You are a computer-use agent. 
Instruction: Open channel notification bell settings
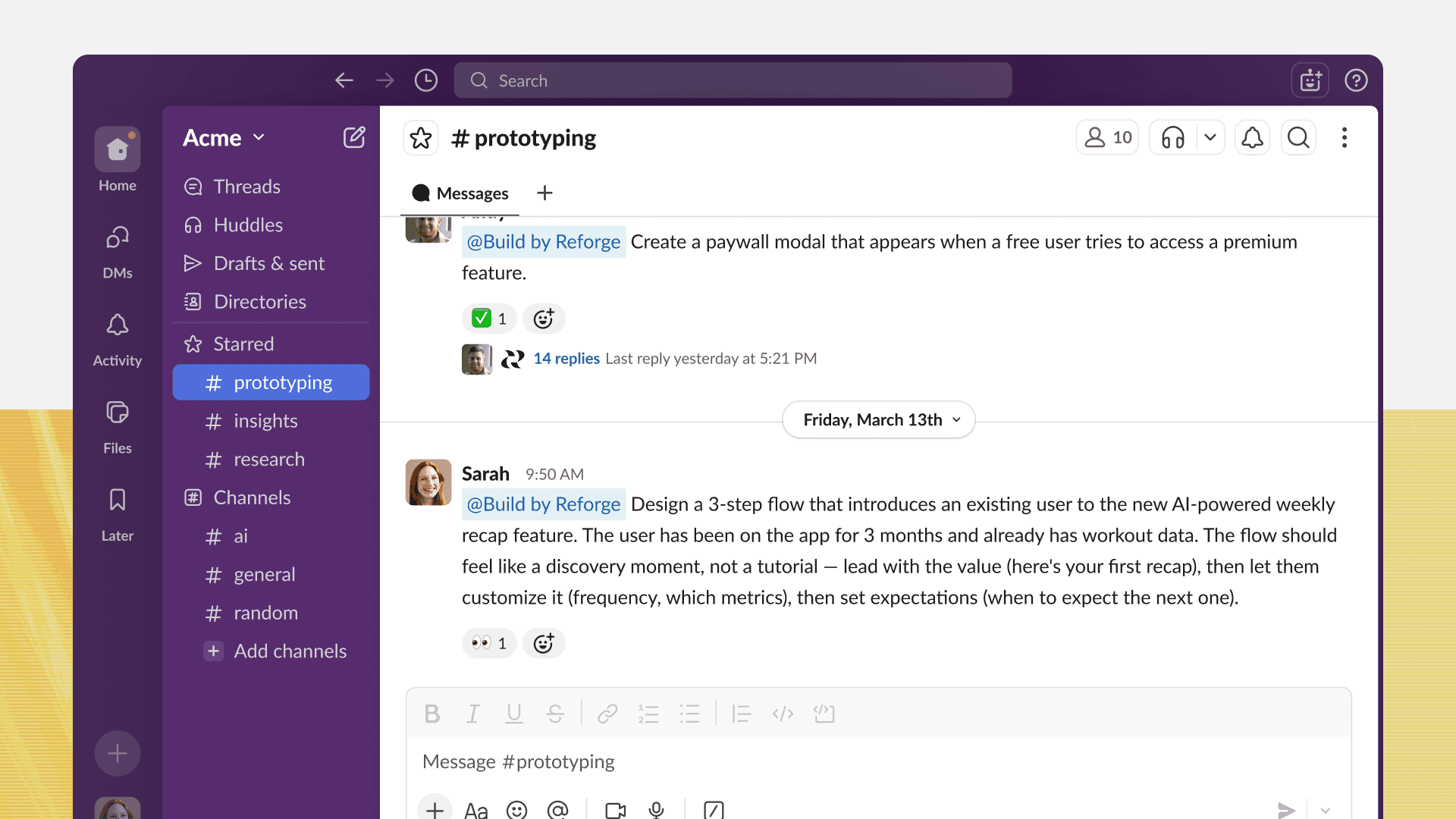pyautogui.click(x=1252, y=138)
